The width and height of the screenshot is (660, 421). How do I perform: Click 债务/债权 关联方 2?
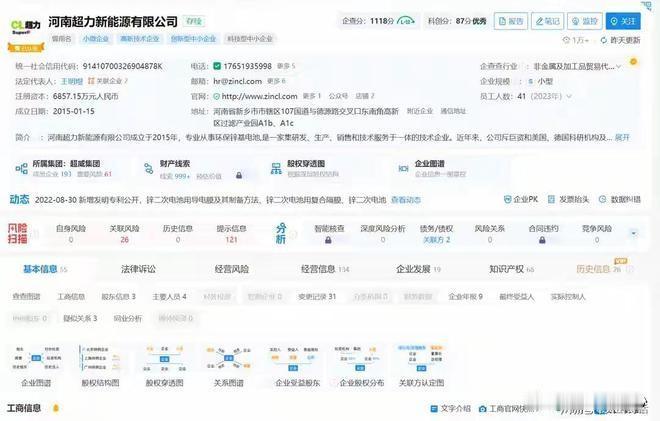coord(436,234)
